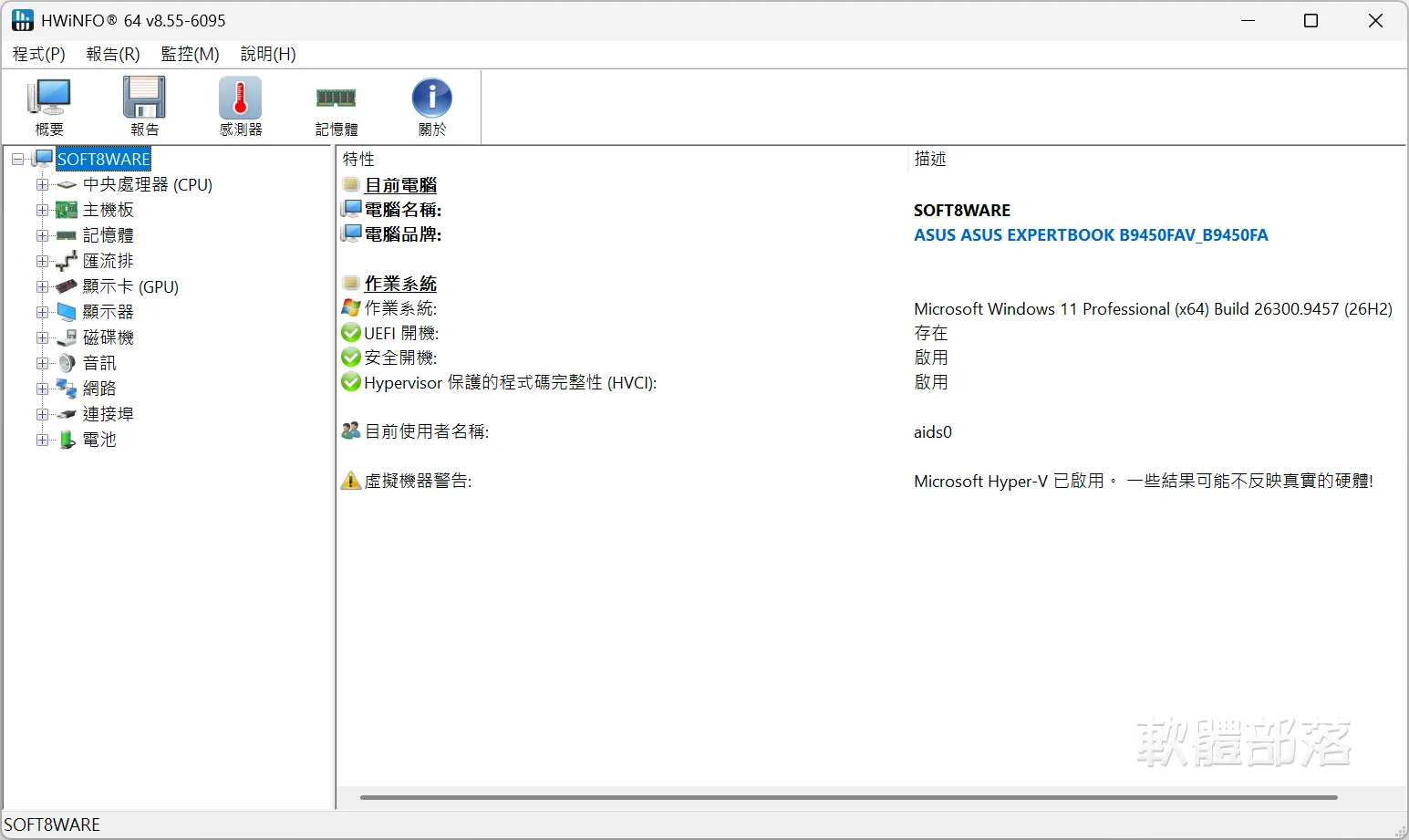Expand the 中央處理器 (CPU) tree node
The image size is (1409, 840).
click(x=42, y=185)
